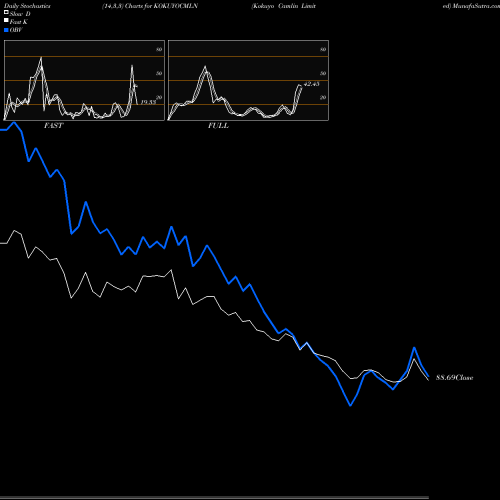This screenshot has height=500, width=500.
Task: Click the Daily Stochastics title text
Action: coord(27,6)
